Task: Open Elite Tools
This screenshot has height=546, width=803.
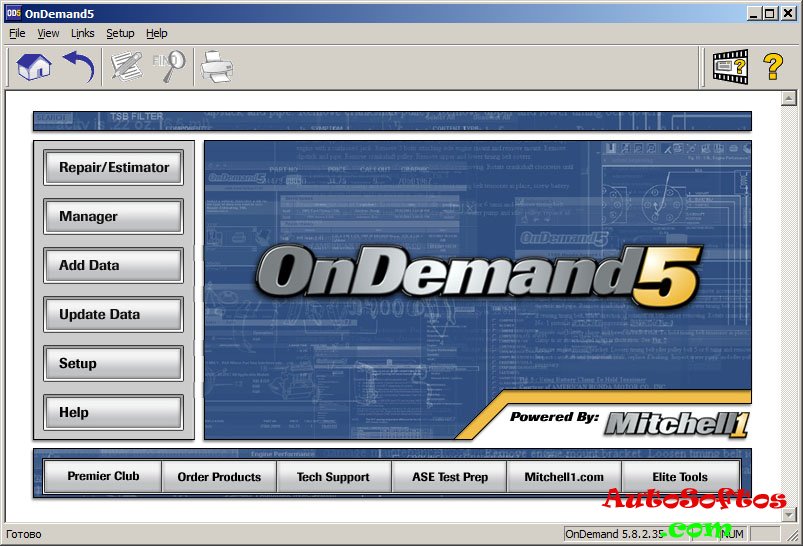Action: (681, 477)
